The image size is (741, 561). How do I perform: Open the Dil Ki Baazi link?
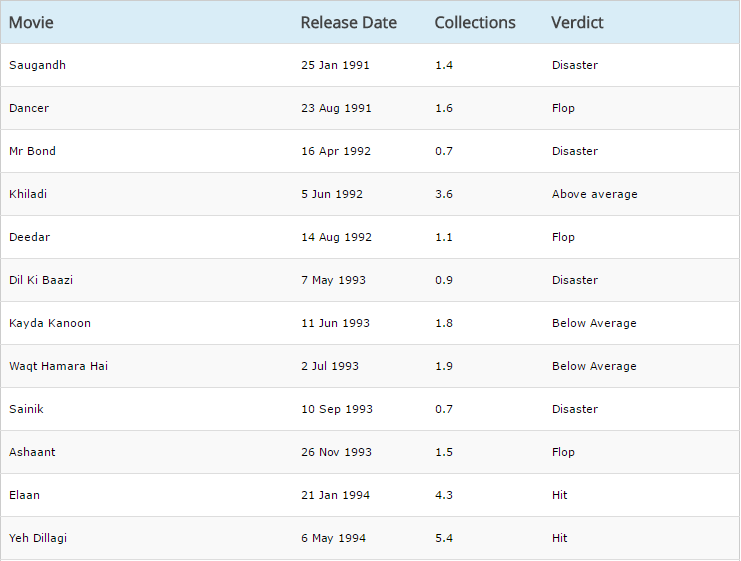41,280
